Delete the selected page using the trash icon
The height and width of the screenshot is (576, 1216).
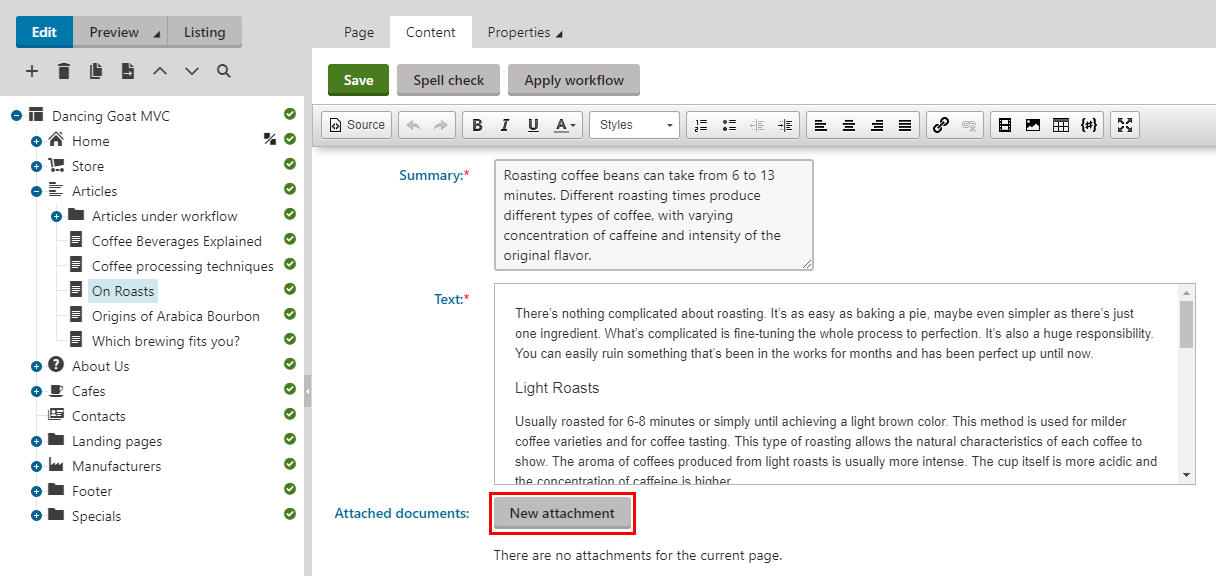click(x=63, y=71)
